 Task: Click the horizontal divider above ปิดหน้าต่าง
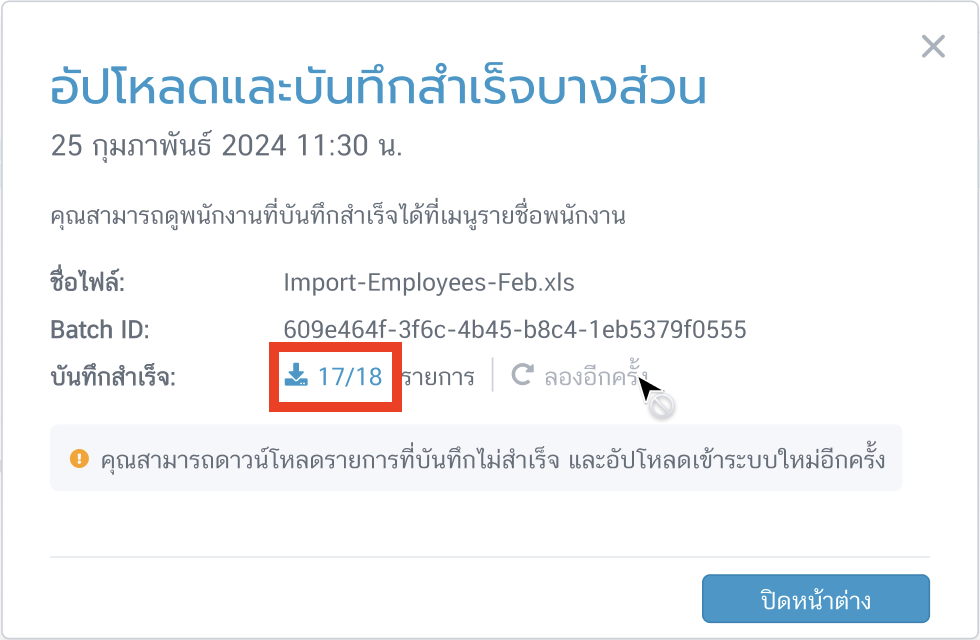point(489,556)
